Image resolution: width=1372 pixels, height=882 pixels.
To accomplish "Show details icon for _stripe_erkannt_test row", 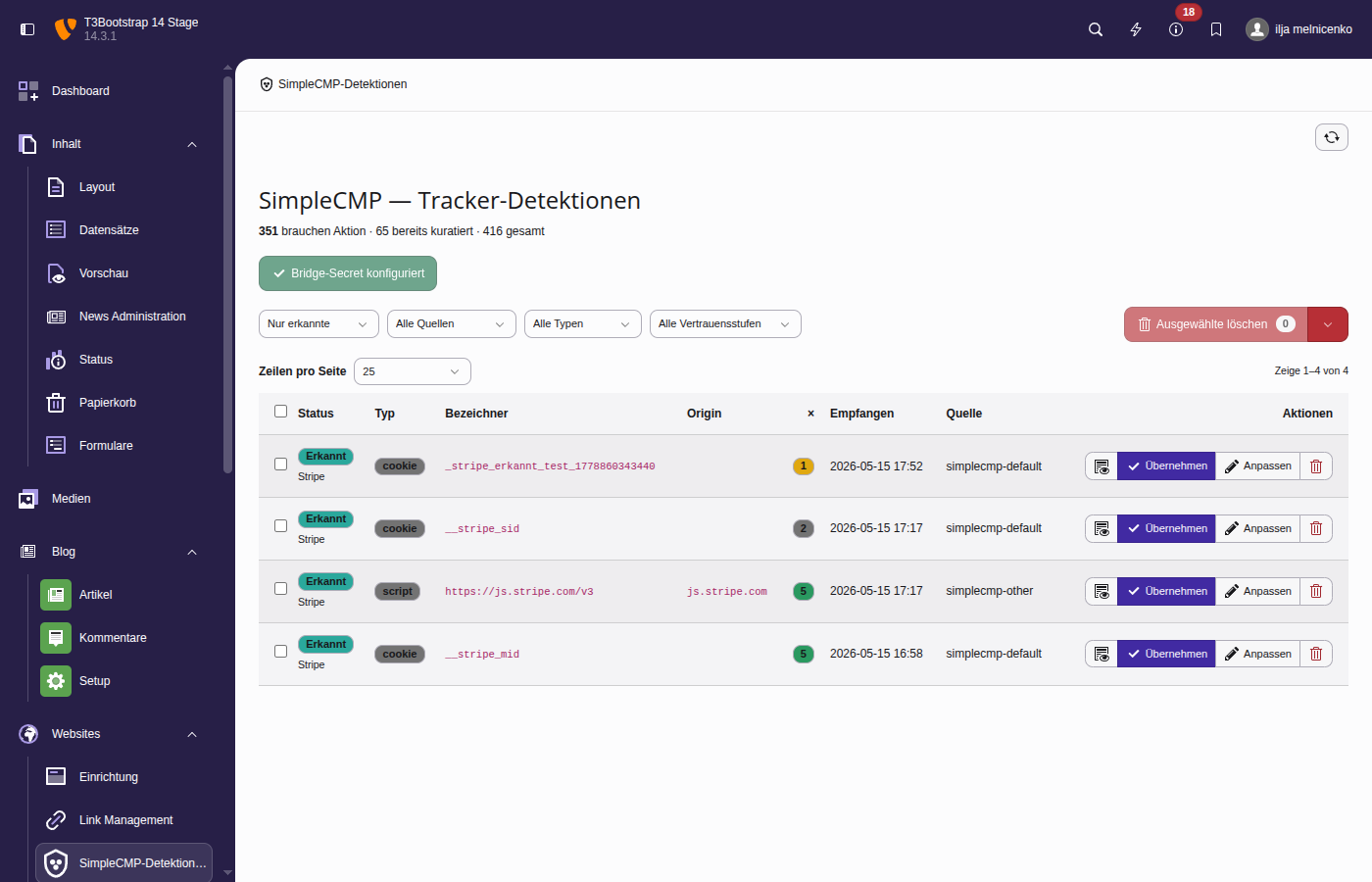I will 1102,466.
